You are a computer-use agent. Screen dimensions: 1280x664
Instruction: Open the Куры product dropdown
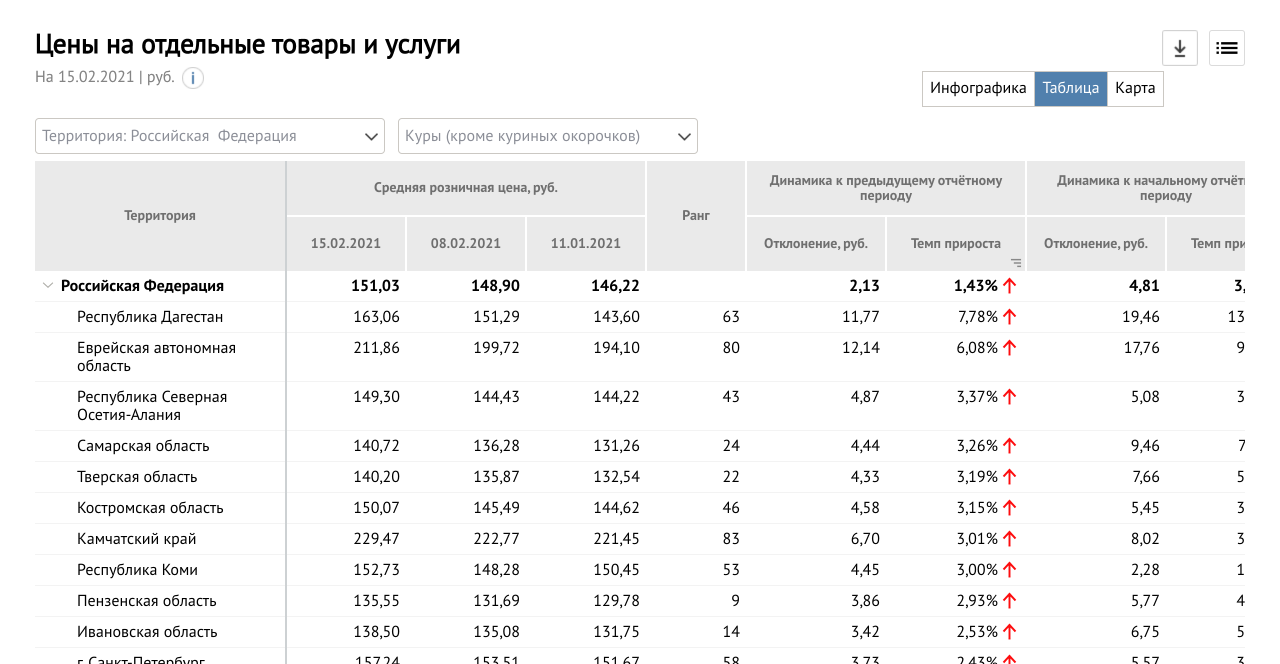click(x=548, y=136)
